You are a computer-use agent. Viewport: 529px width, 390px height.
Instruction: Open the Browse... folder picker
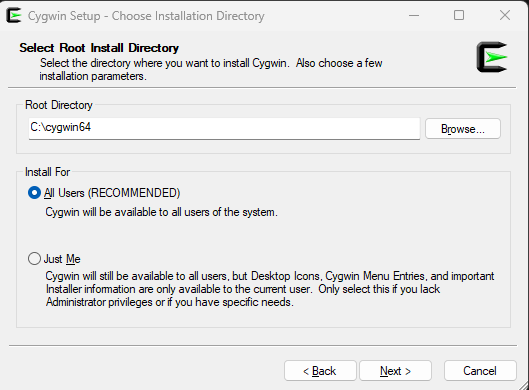(463, 129)
